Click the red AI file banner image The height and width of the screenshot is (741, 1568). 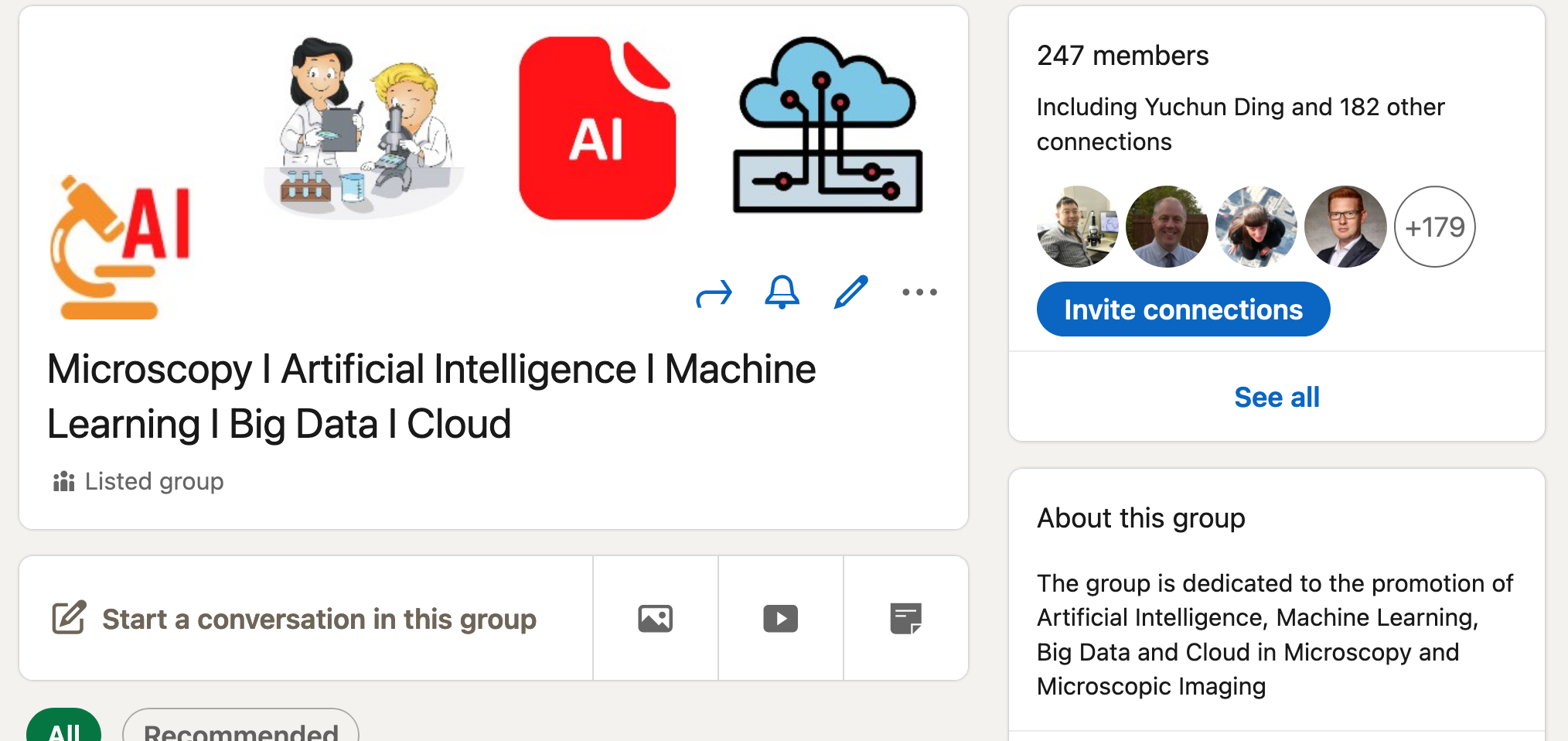[597, 128]
